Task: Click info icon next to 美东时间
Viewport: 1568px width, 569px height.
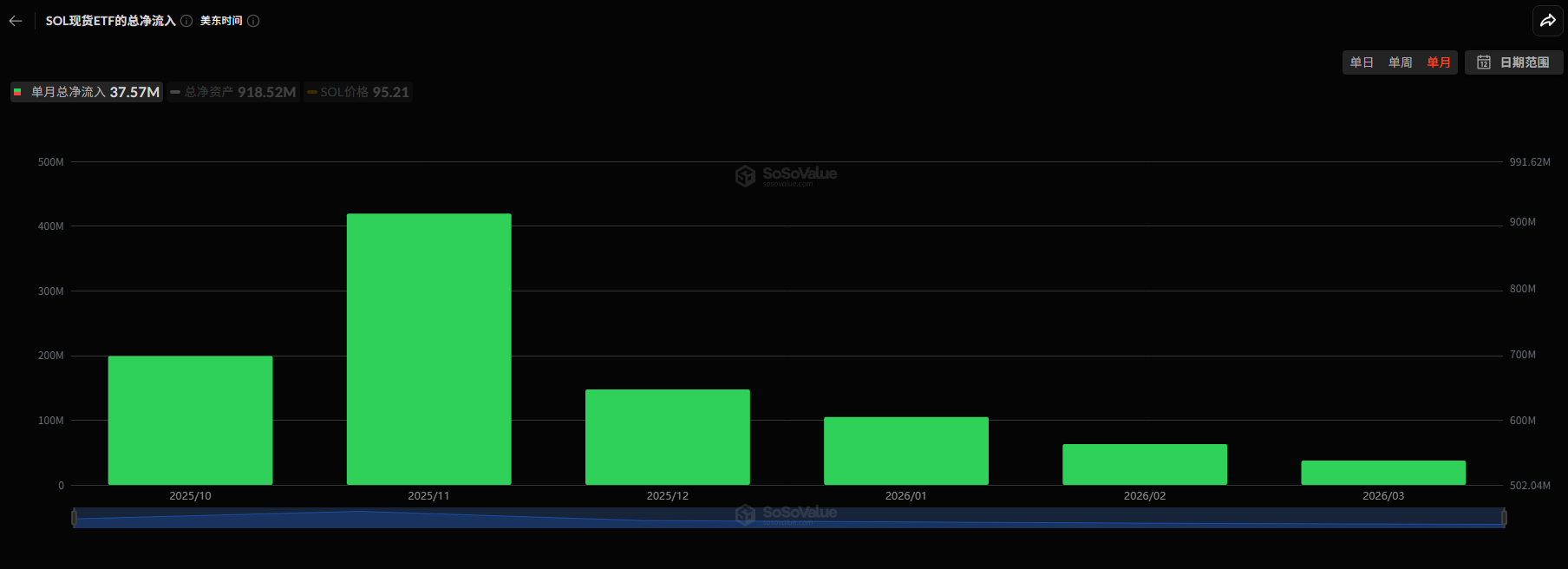Action: coord(253,21)
